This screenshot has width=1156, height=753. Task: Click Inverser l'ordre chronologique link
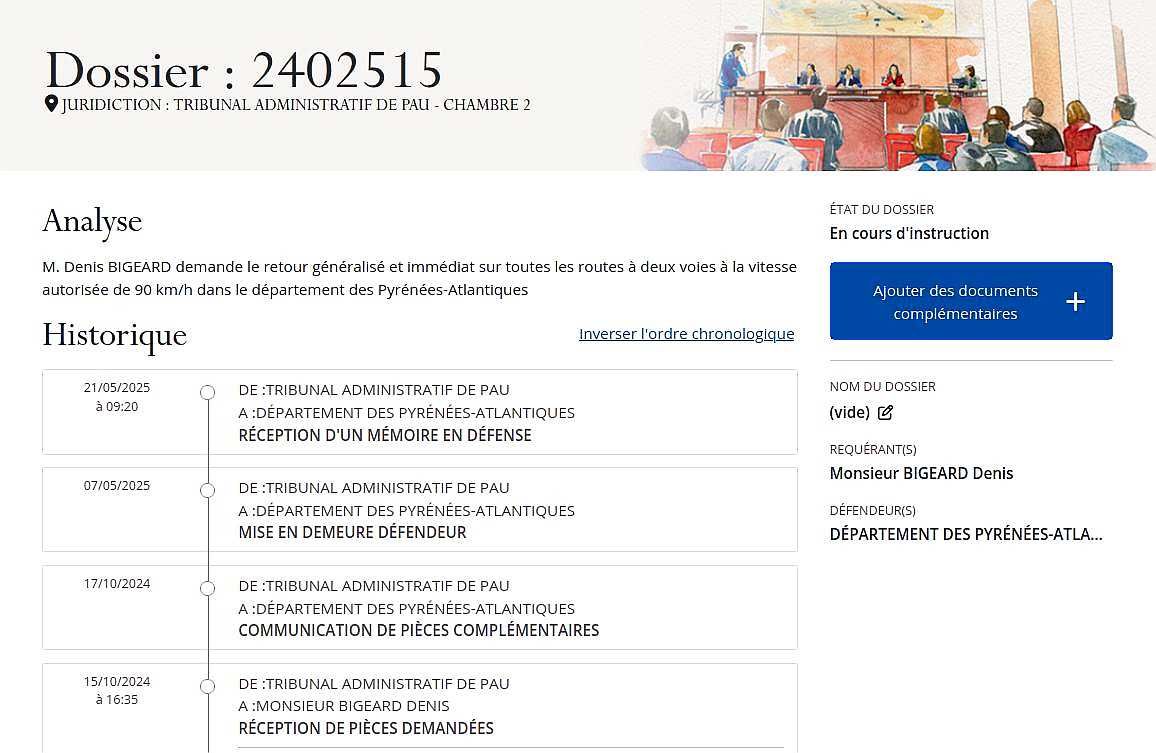tap(686, 334)
